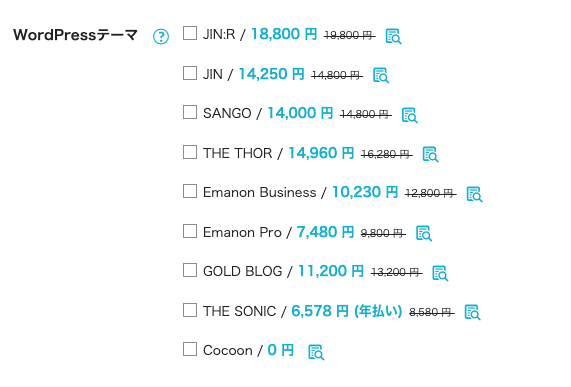Screen dimensions: 571x387
Task: Enable the Emanon Business checkbox
Action: [190, 191]
